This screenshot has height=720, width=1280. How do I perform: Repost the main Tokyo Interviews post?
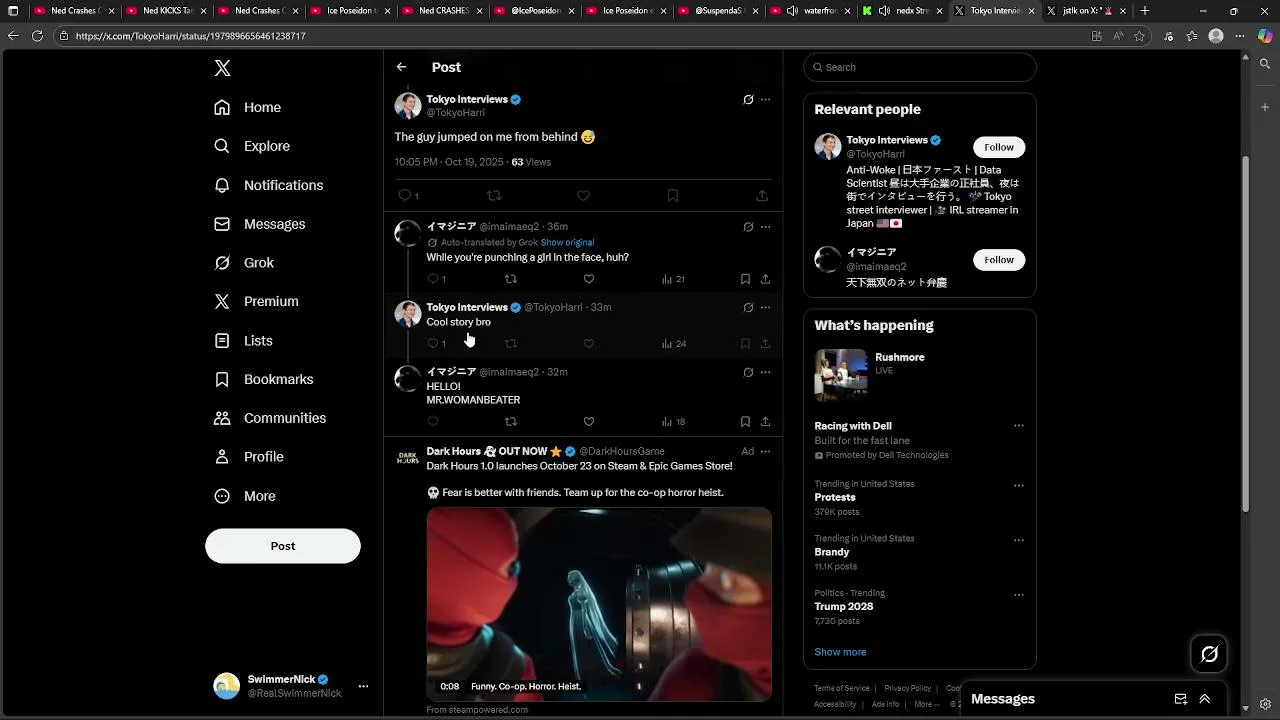(x=493, y=196)
